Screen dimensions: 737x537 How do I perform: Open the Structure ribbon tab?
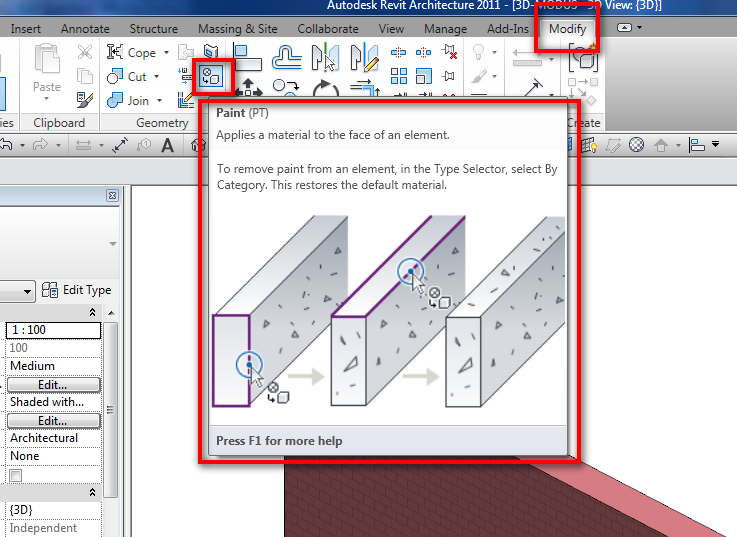154,29
